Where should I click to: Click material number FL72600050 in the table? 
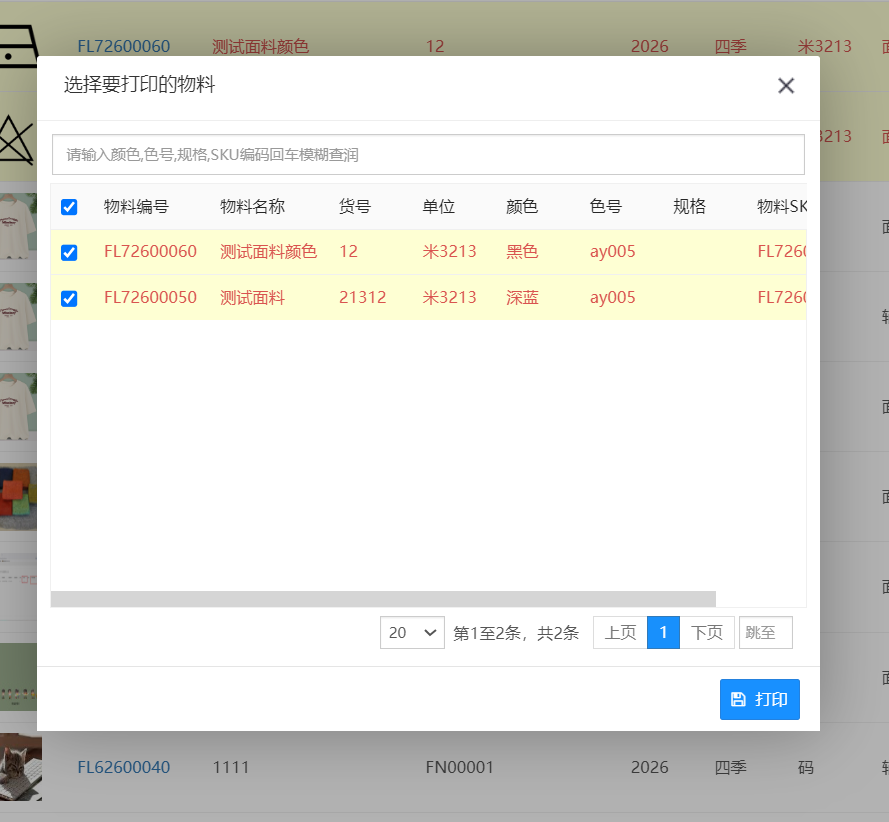tap(150, 298)
